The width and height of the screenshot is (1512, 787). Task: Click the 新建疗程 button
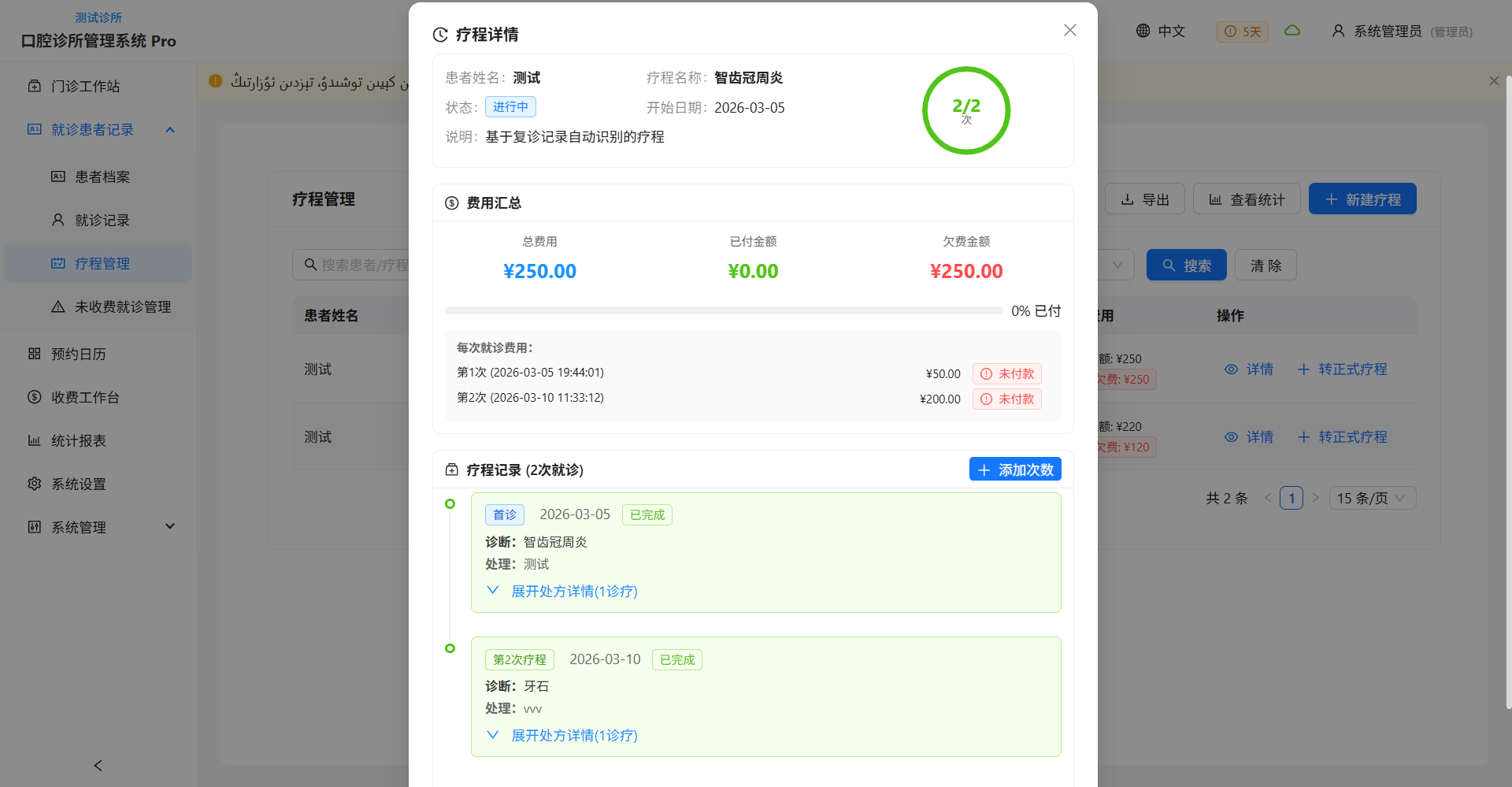[x=1362, y=199]
